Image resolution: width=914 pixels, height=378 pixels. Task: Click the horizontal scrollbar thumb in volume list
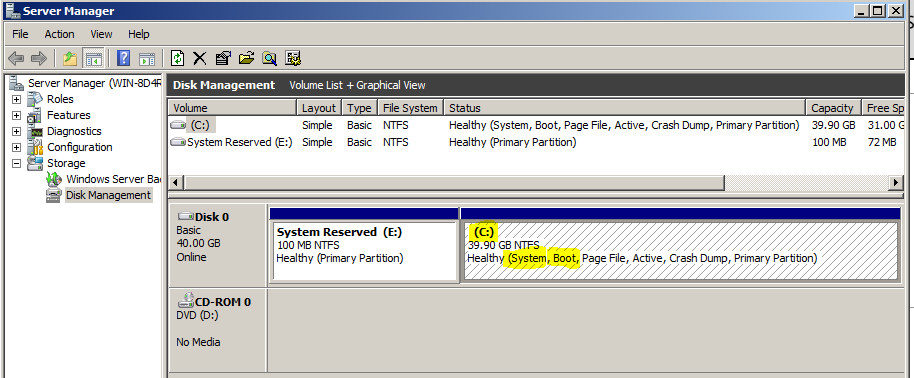454,183
